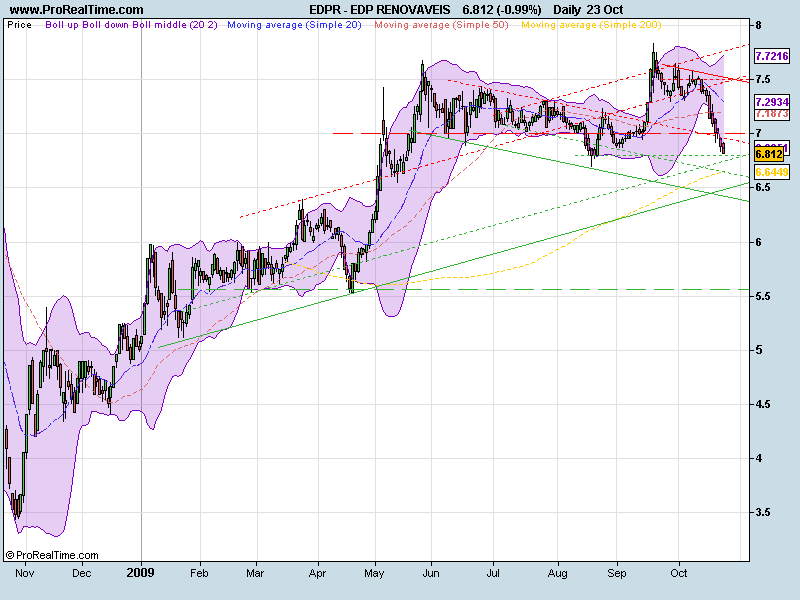Click the Nov label on time axis
This screenshot has height=600, width=800.
(x=24, y=573)
